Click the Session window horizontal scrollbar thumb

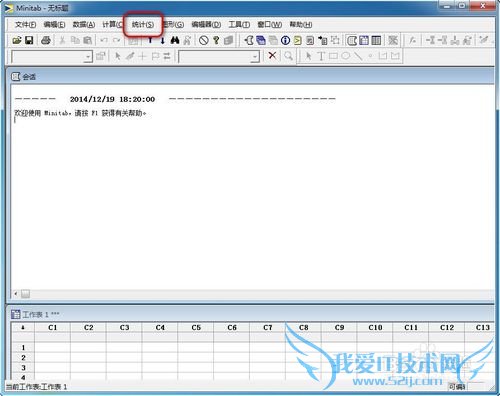click(25, 294)
